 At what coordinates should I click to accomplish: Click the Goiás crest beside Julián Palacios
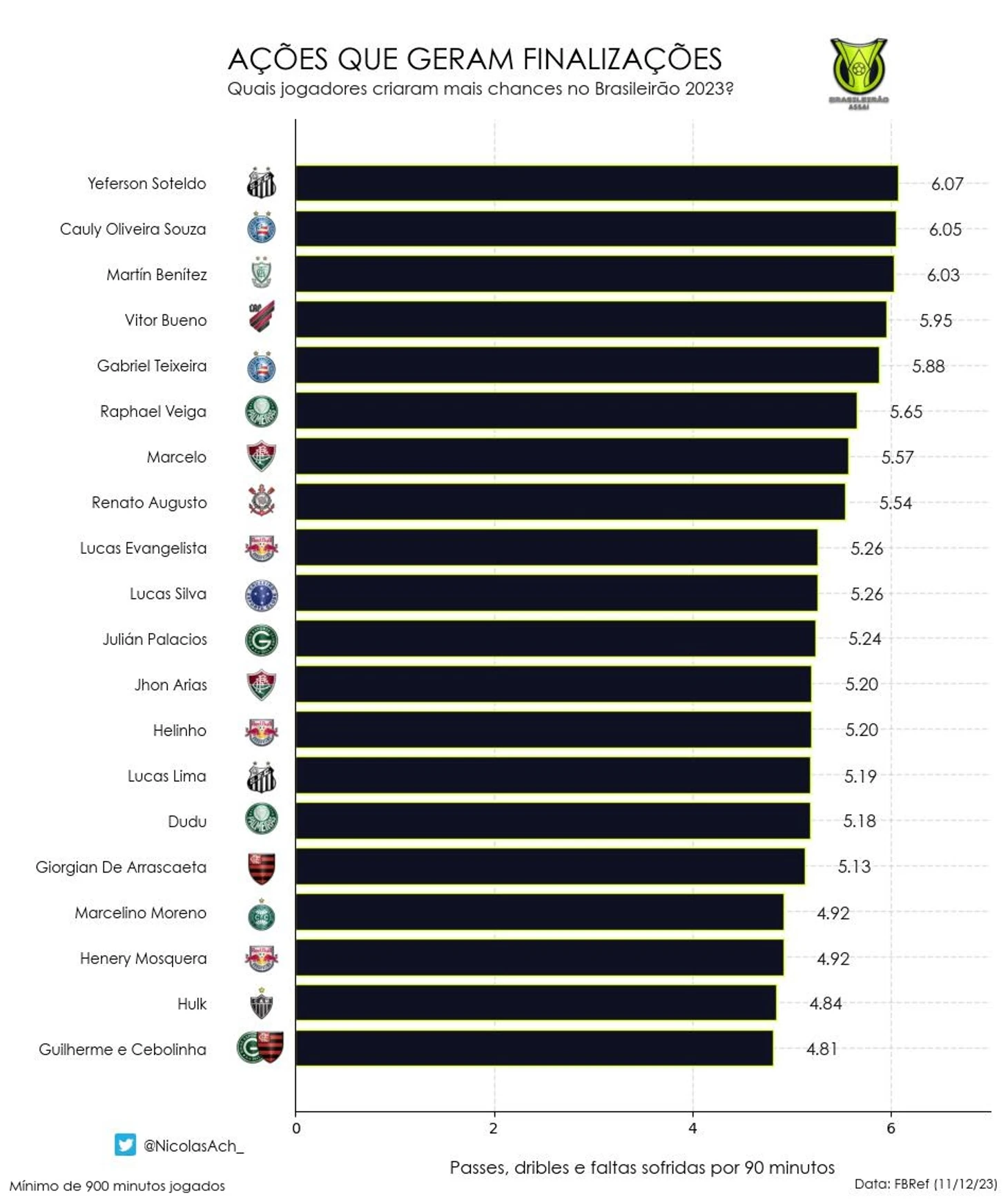[x=262, y=640]
